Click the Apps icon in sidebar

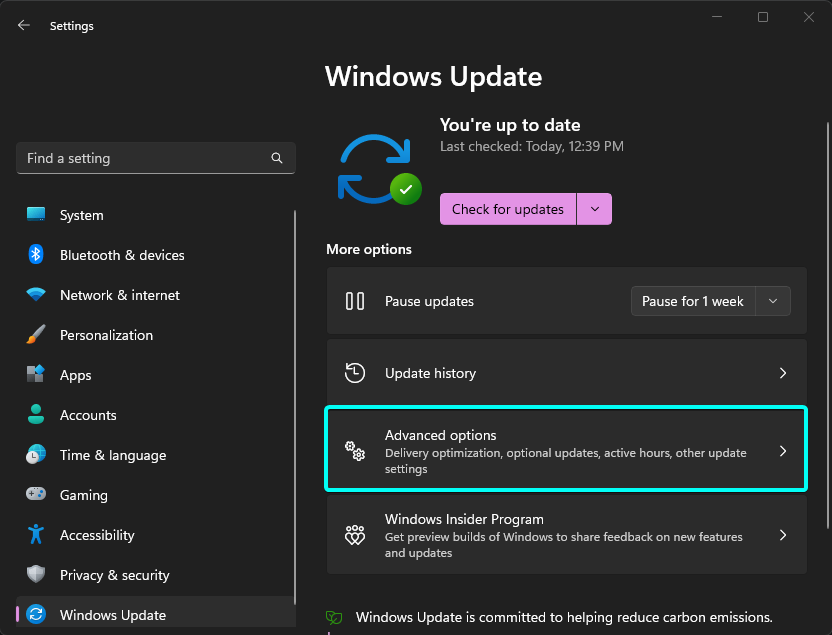tap(36, 374)
